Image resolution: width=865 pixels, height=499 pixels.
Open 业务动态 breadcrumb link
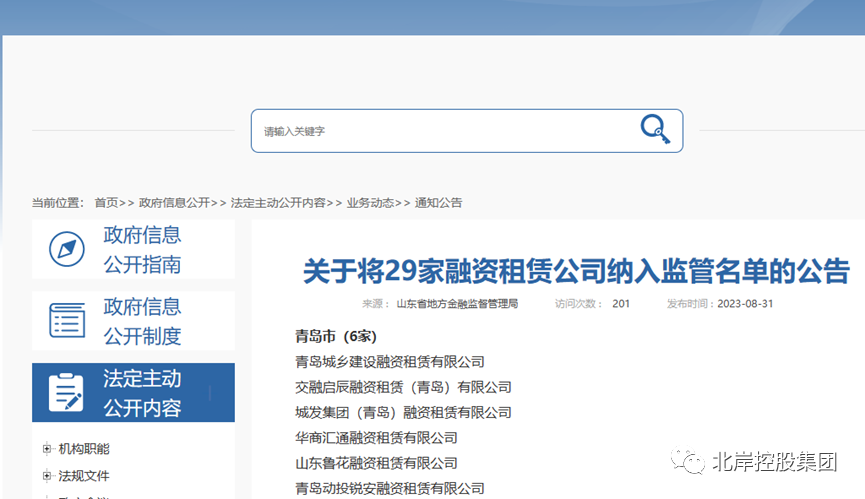coord(370,203)
